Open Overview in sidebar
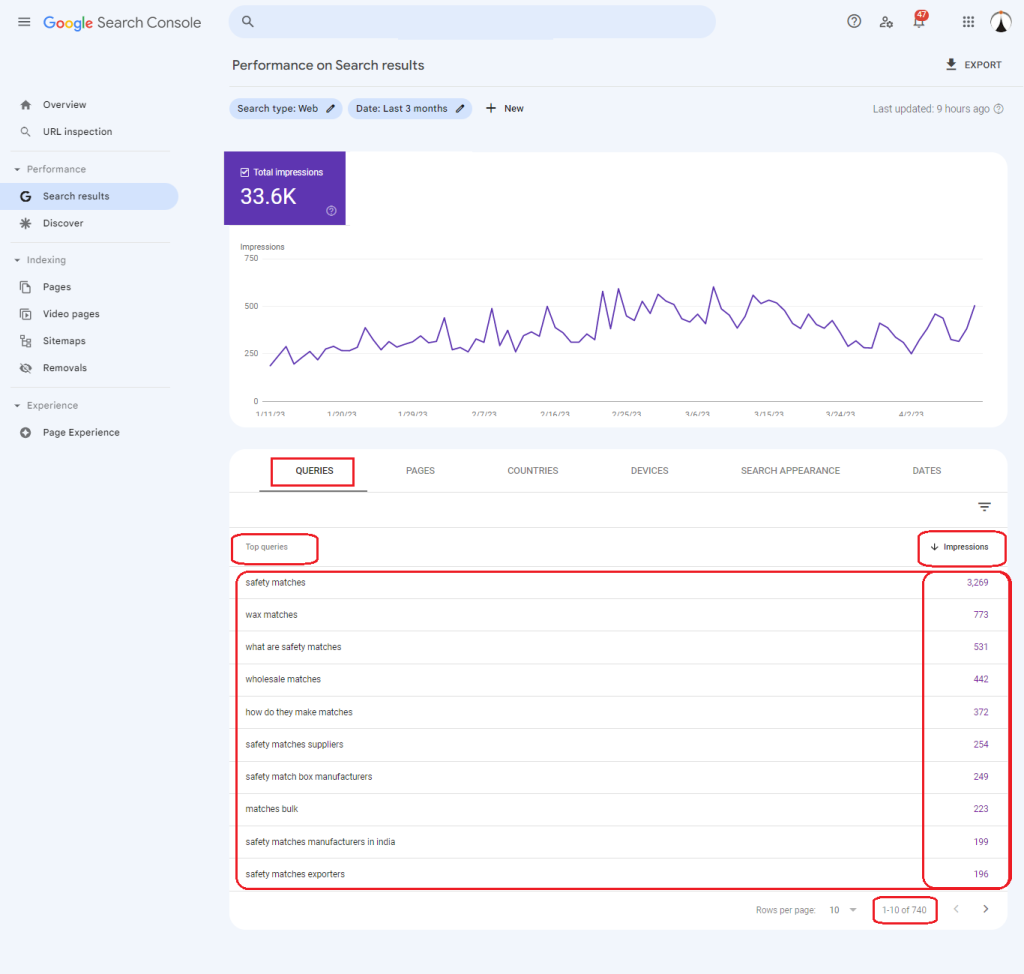 coord(65,105)
